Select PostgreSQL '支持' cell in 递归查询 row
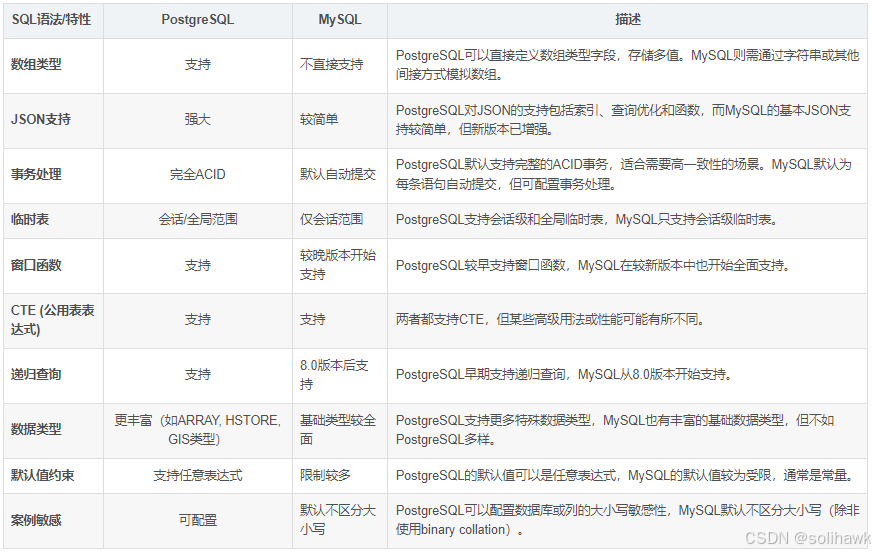The height and width of the screenshot is (553, 875). (198, 374)
